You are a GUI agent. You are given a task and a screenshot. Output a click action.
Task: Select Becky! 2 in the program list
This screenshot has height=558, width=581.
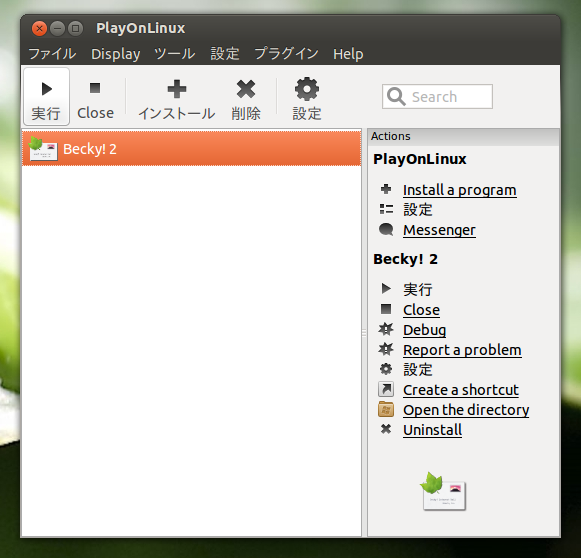click(x=192, y=149)
